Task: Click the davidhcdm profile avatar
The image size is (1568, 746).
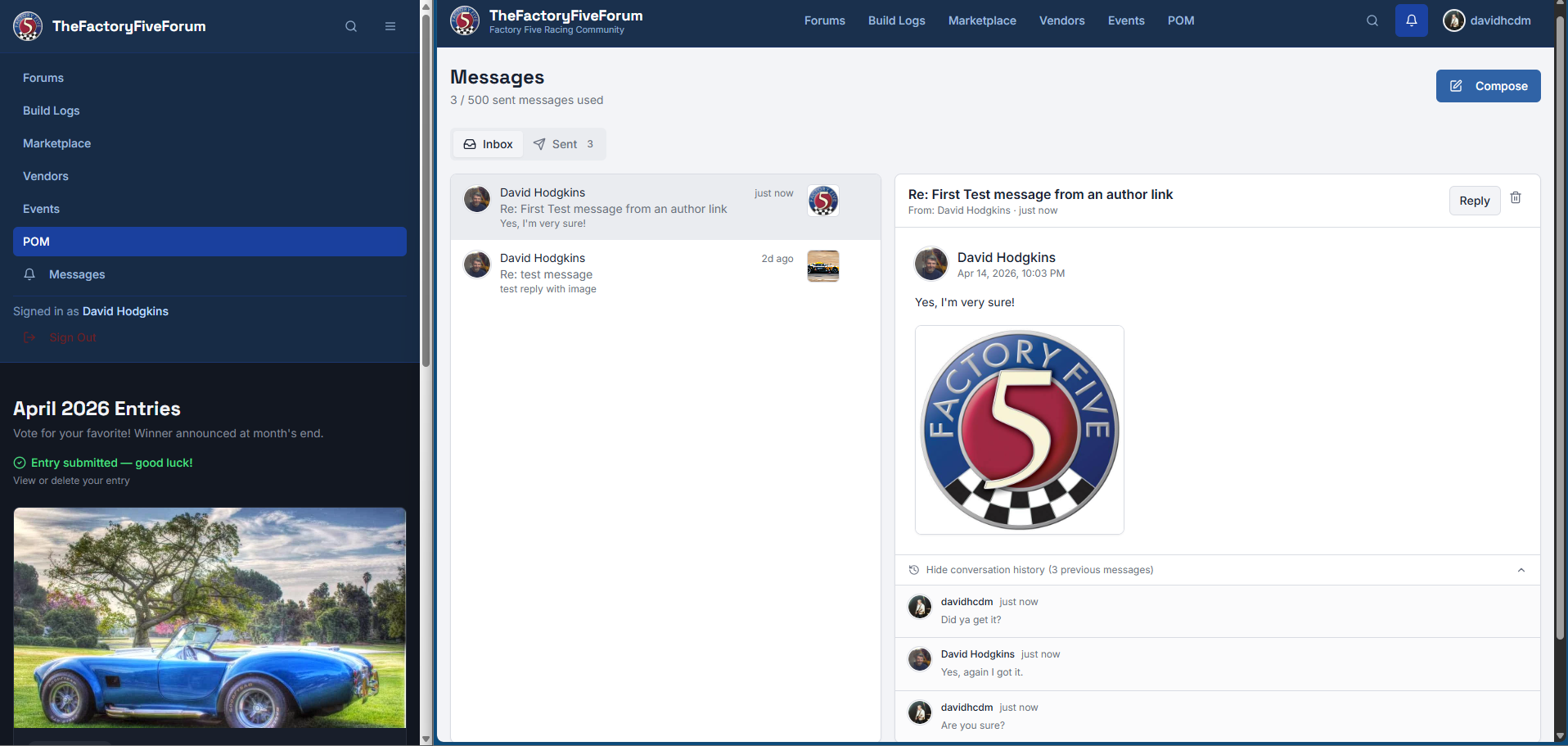Action: point(1454,20)
